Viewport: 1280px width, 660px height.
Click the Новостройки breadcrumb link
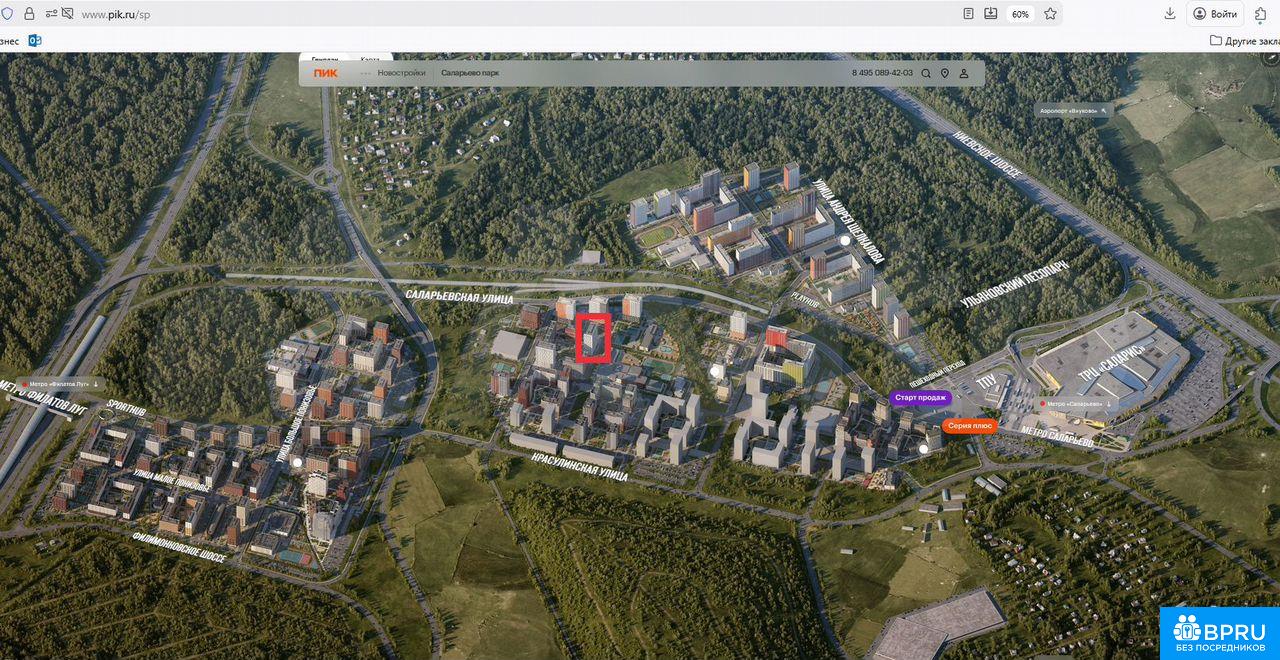(x=401, y=73)
